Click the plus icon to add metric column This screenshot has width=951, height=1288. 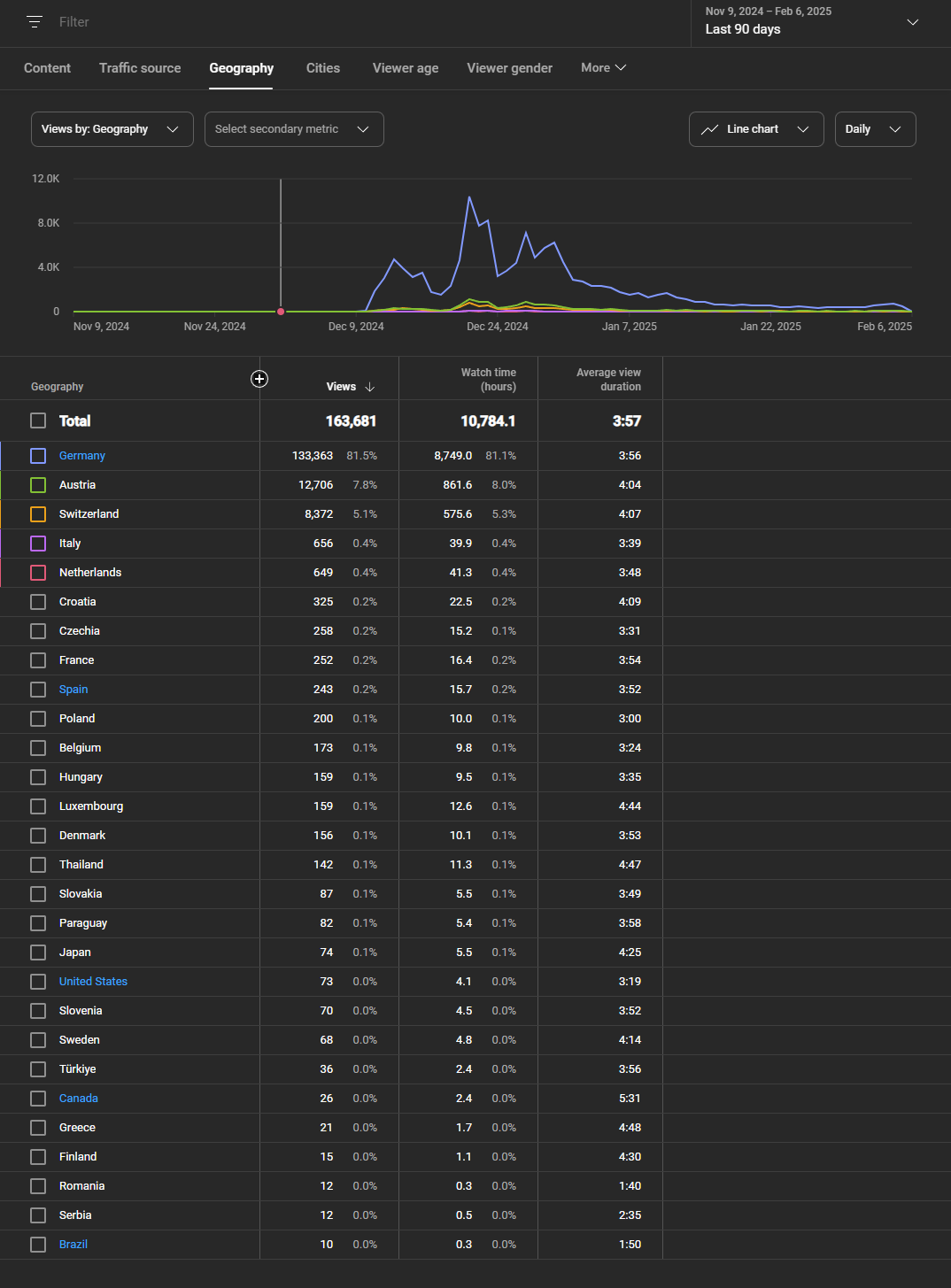[x=259, y=379]
